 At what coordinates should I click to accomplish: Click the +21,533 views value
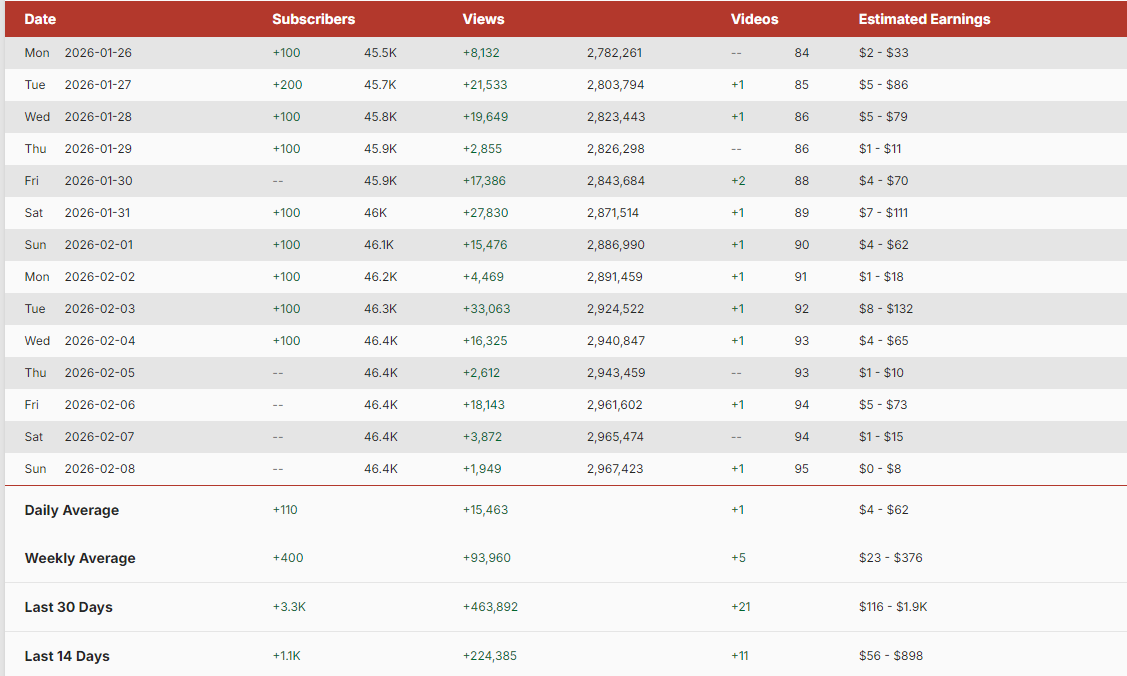click(484, 85)
